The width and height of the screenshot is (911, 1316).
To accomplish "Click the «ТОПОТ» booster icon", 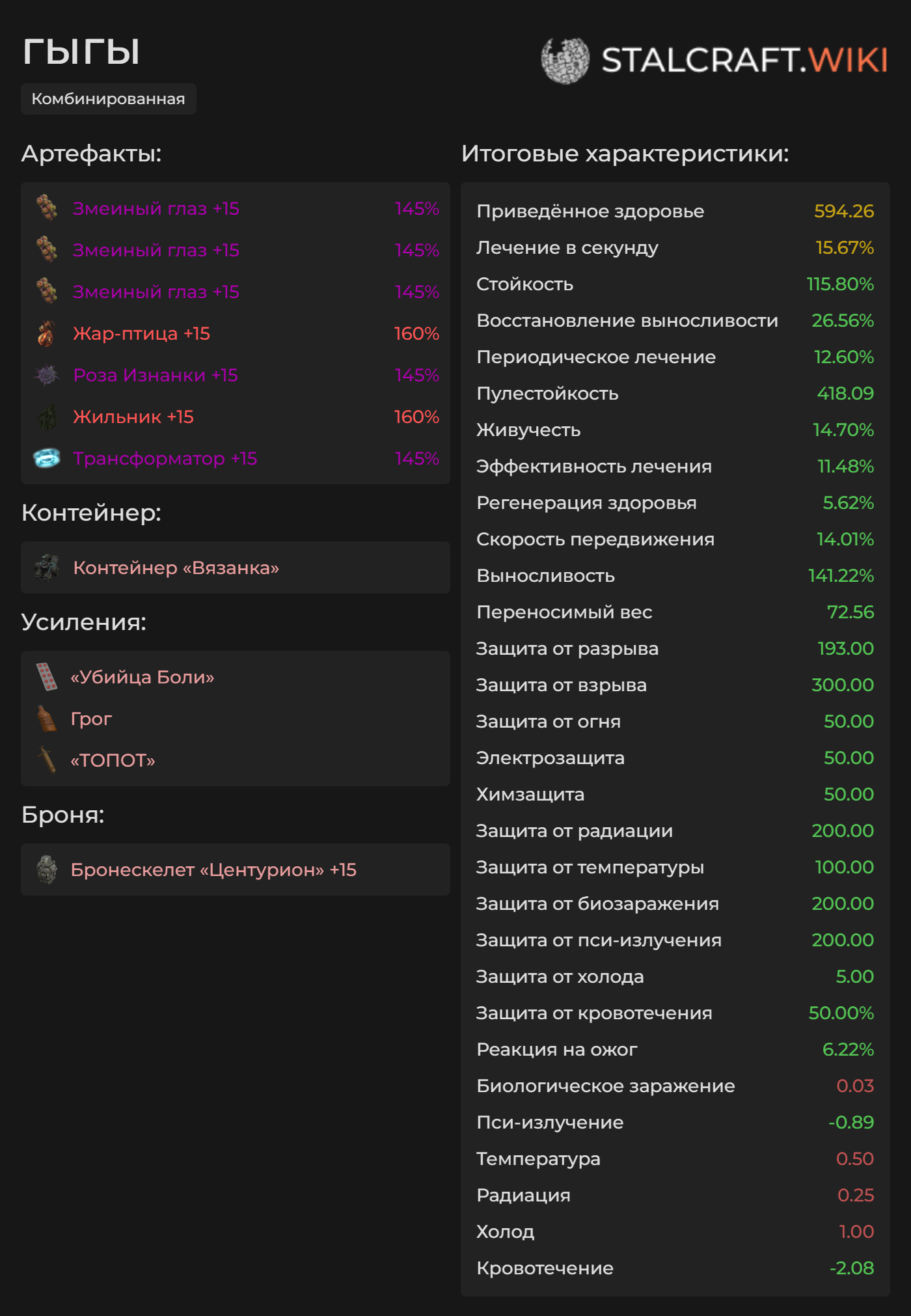I will [46, 760].
